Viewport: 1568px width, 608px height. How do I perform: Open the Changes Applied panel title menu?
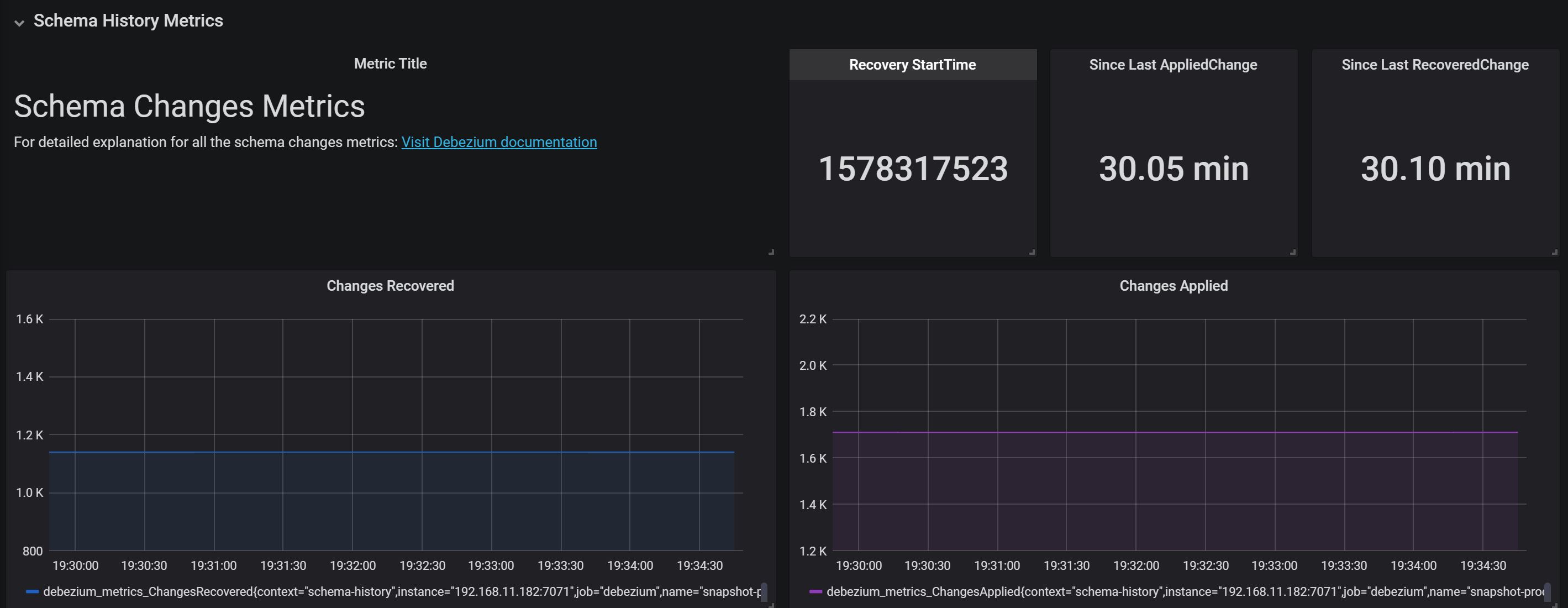[x=1173, y=286]
